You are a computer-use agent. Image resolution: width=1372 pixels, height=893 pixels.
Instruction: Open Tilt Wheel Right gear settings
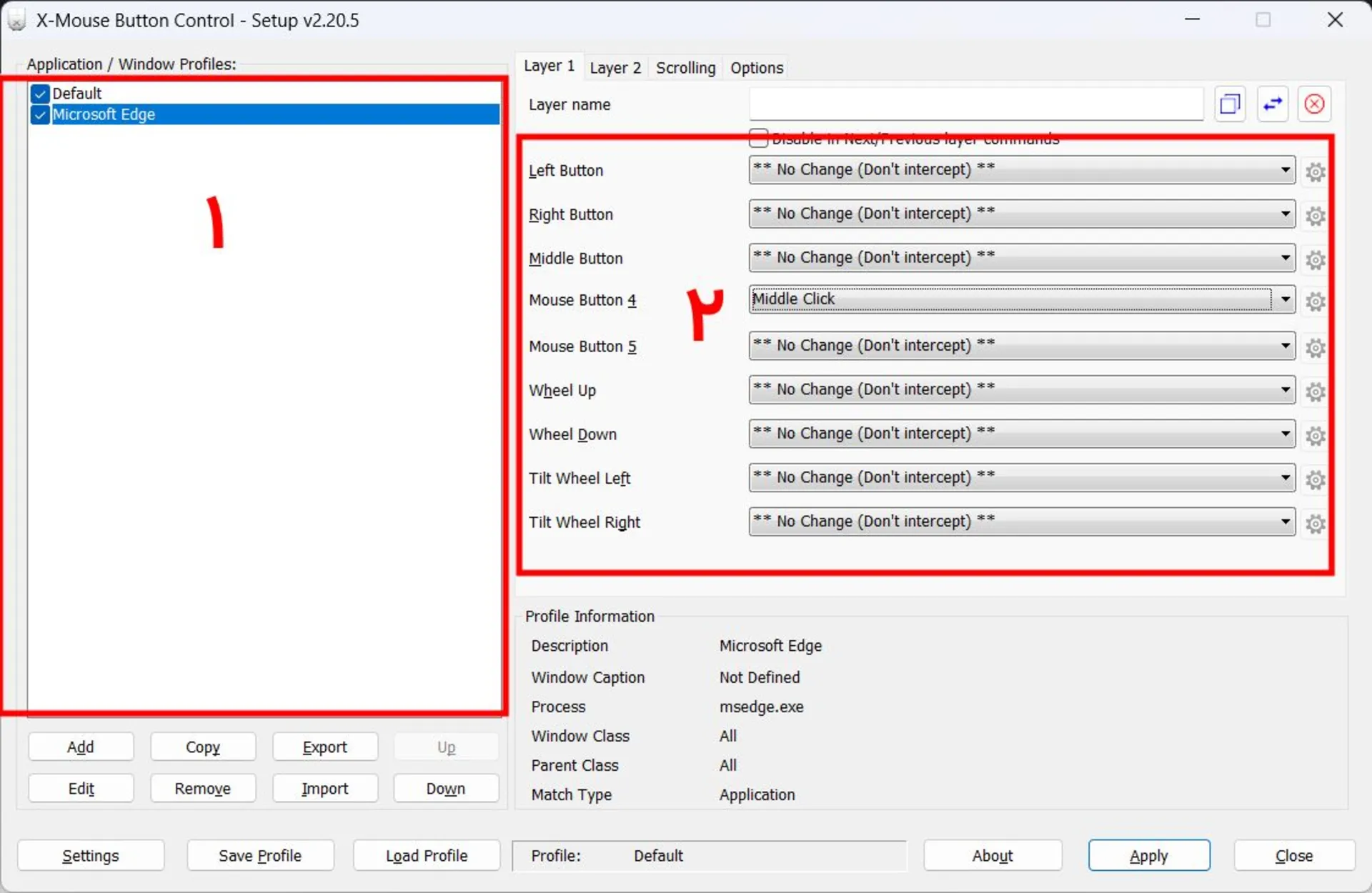click(x=1317, y=524)
